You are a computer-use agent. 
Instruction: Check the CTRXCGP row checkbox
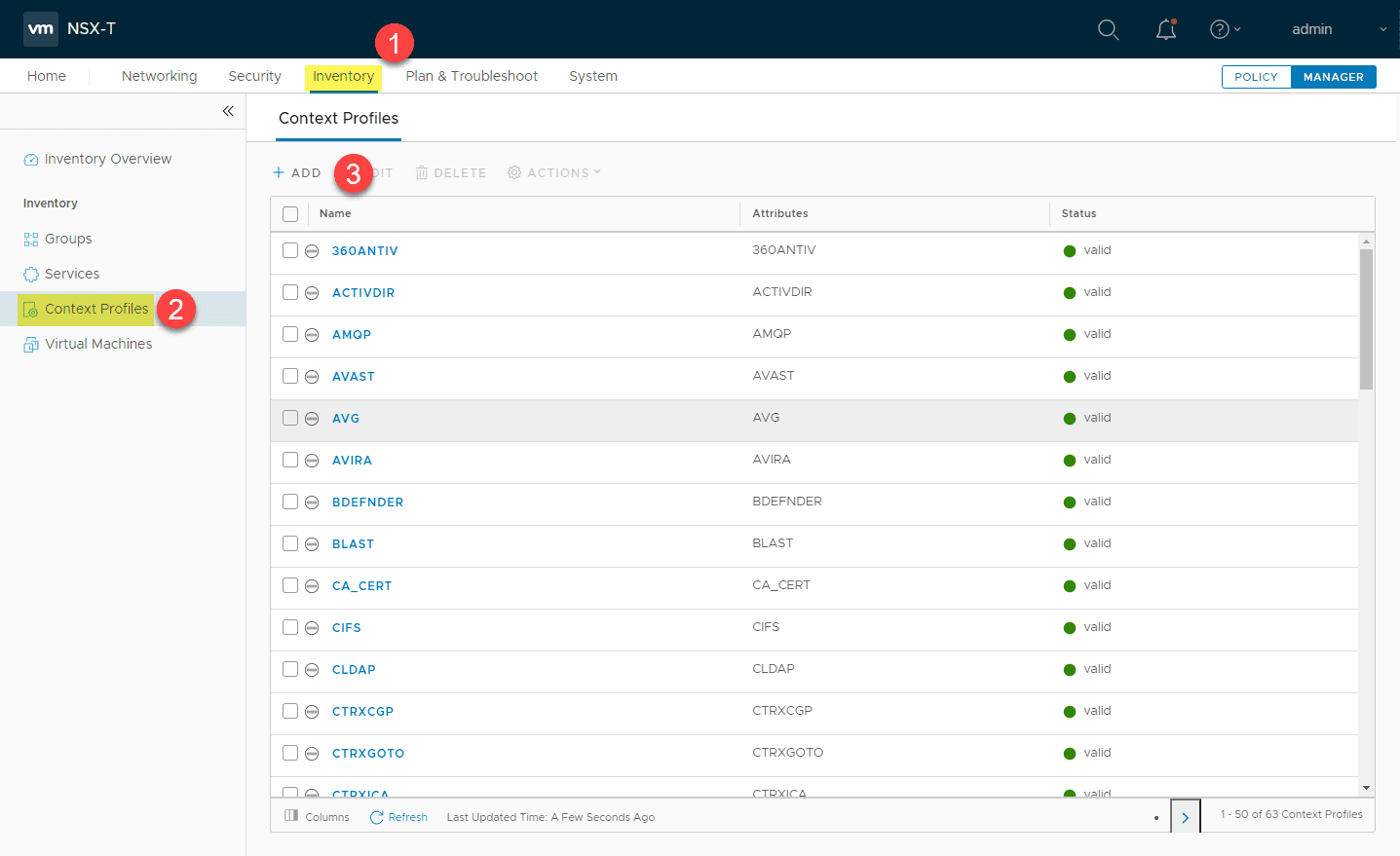pyautogui.click(x=290, y=711)
